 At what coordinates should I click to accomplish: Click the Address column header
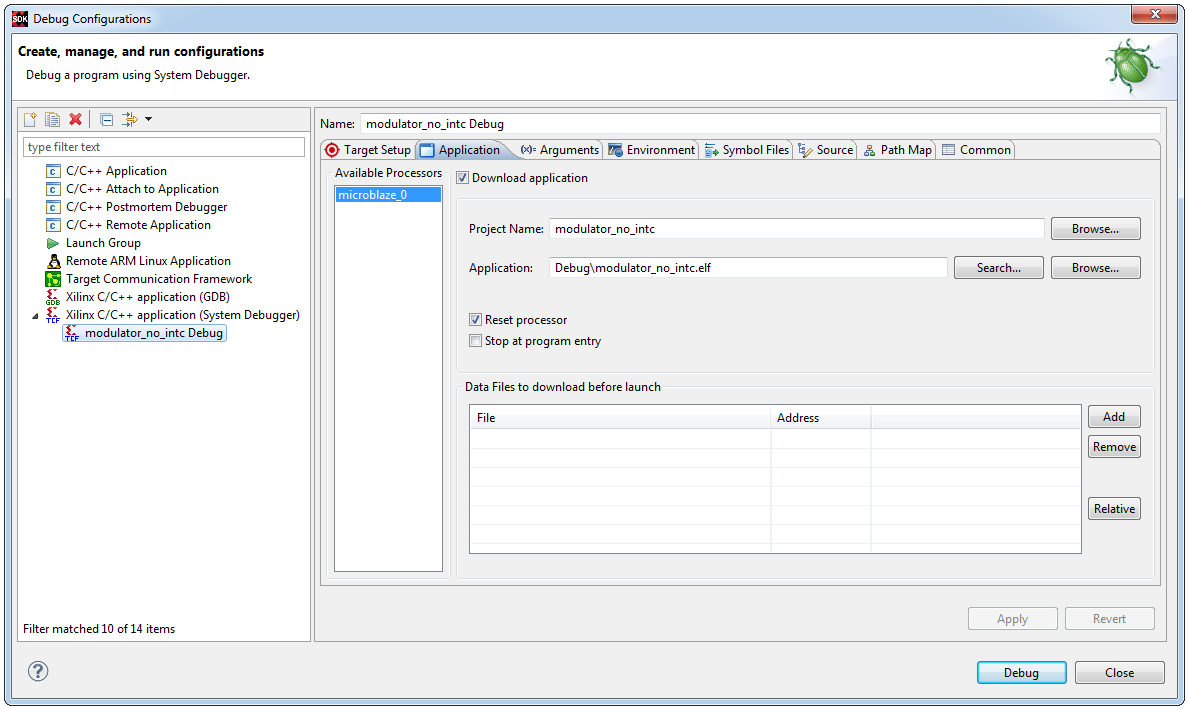coord(820,418)
